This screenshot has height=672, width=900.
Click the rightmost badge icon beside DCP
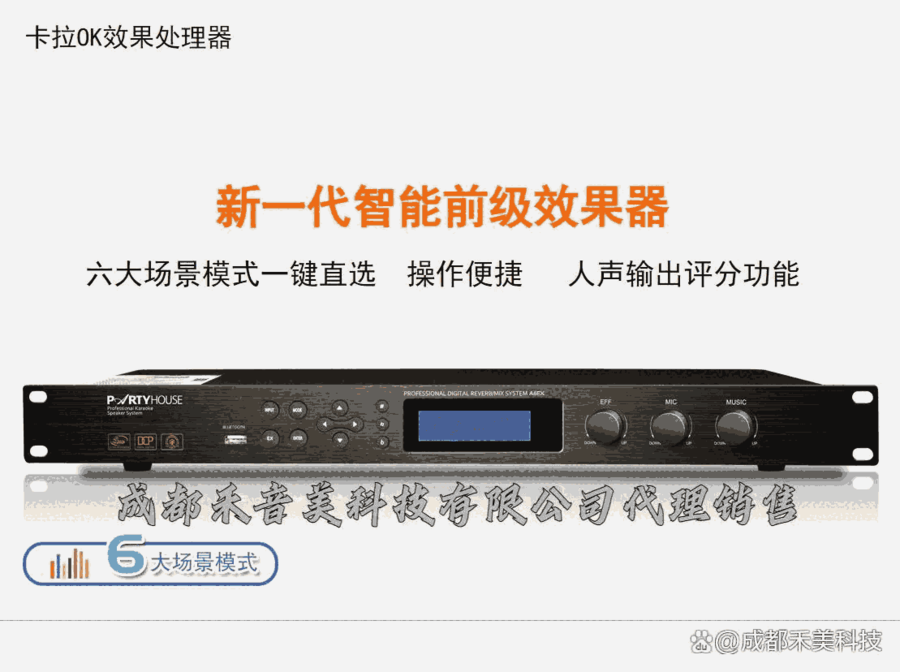(172, 441)
